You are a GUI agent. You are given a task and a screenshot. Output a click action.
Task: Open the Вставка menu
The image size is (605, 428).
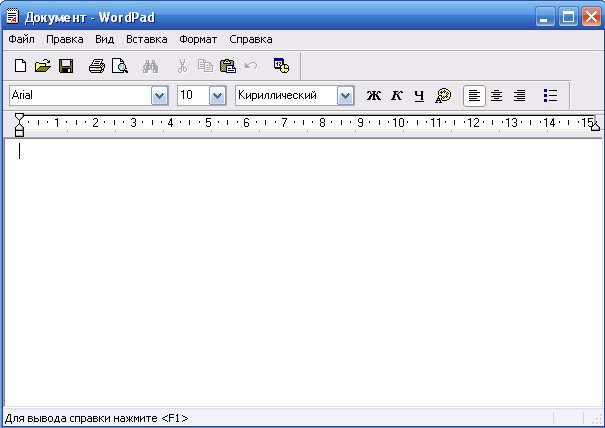[147, 39]
